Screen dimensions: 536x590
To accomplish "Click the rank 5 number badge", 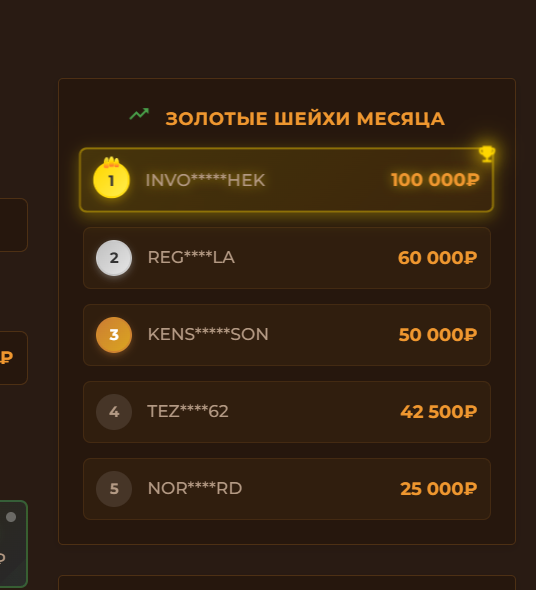I will pyautogui.click(x=114, y=489).
